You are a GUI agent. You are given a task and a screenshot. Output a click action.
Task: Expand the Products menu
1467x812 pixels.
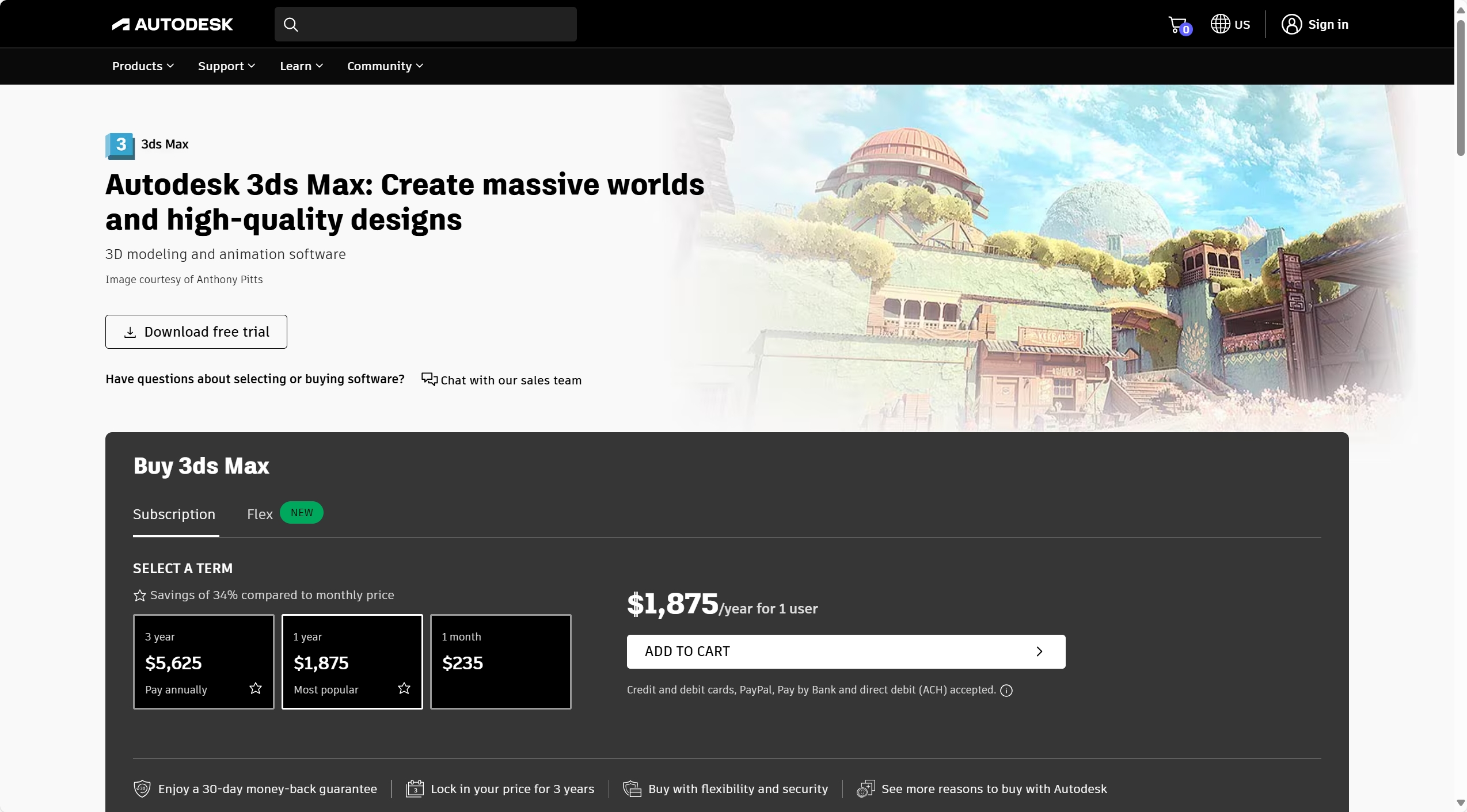[143, 66]
